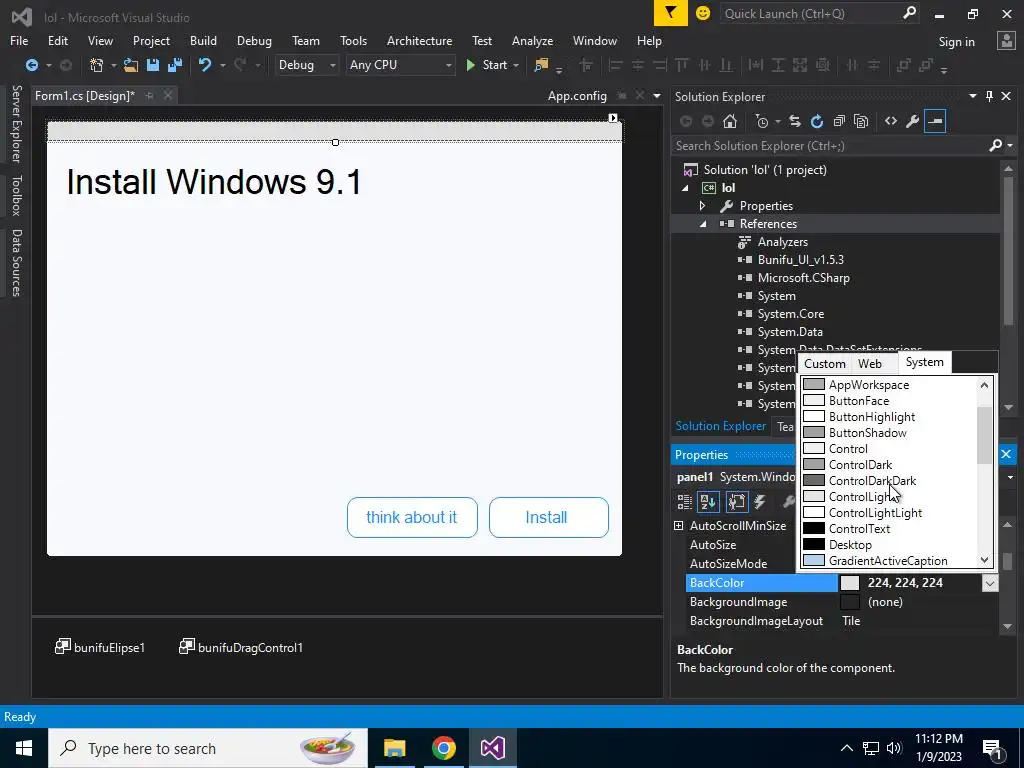1024x768 pixels.
Task: Switch to the App.config tab
Action: click(x=577, y=95)
